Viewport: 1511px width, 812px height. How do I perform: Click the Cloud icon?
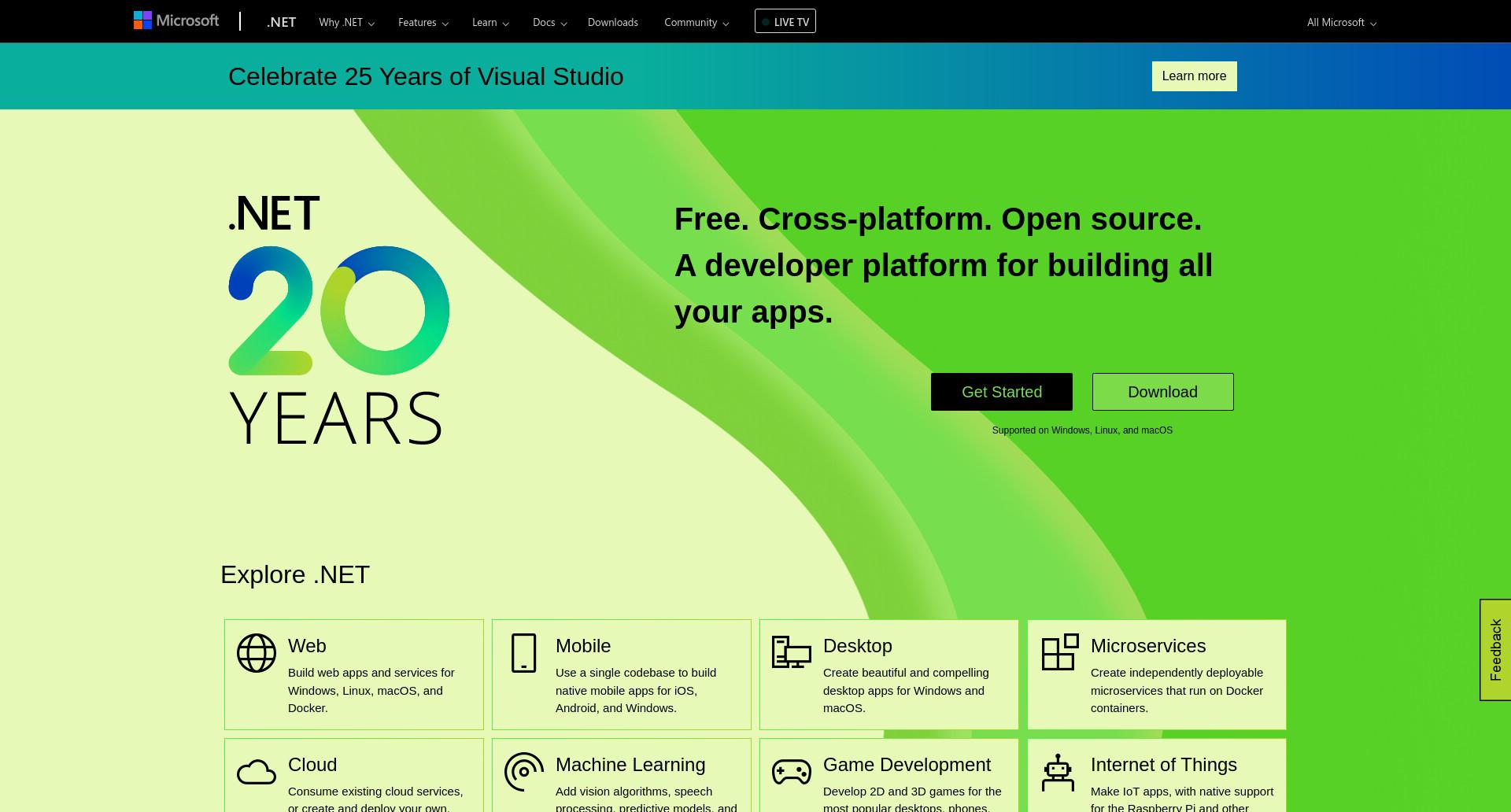click(257, 772)
